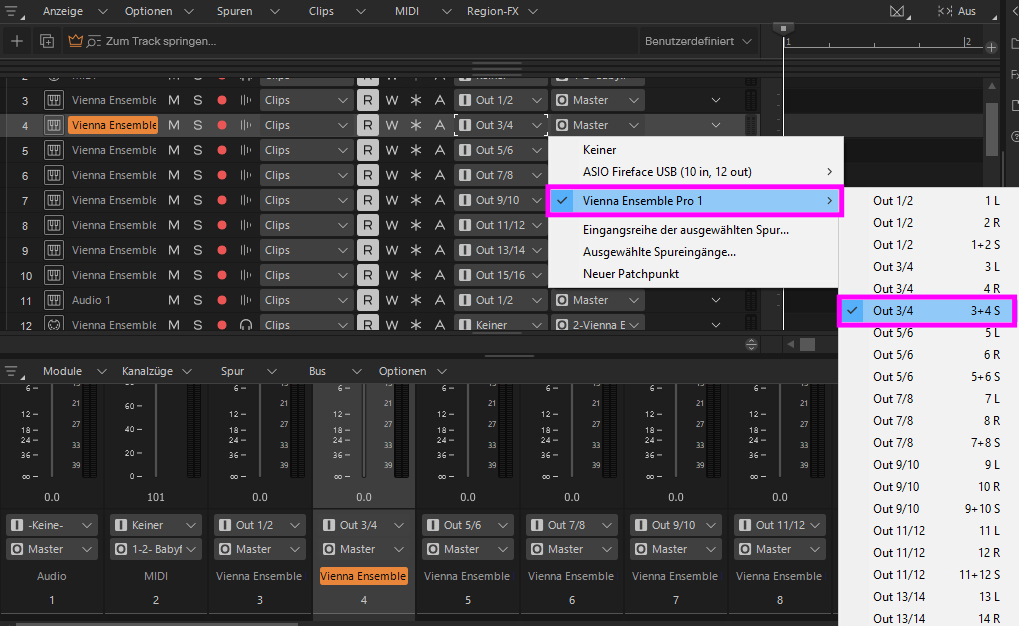Viewport: 1019px width, 626px height.
Task: Toggle automation write W on track 9
Action: coord(391,250)
